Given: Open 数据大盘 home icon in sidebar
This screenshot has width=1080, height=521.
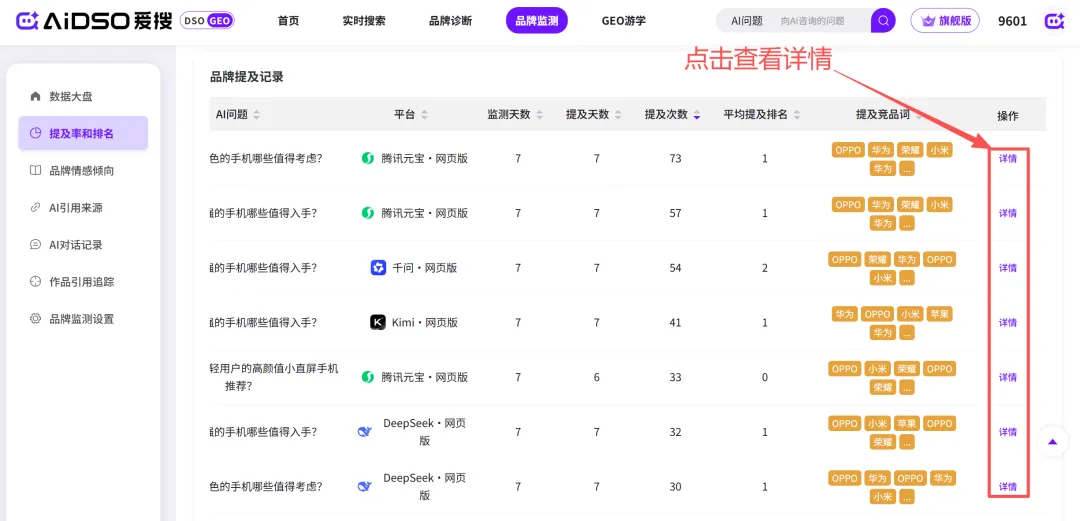Looking at the screenshot, I should pyautogui.click(x=36, y=96).
